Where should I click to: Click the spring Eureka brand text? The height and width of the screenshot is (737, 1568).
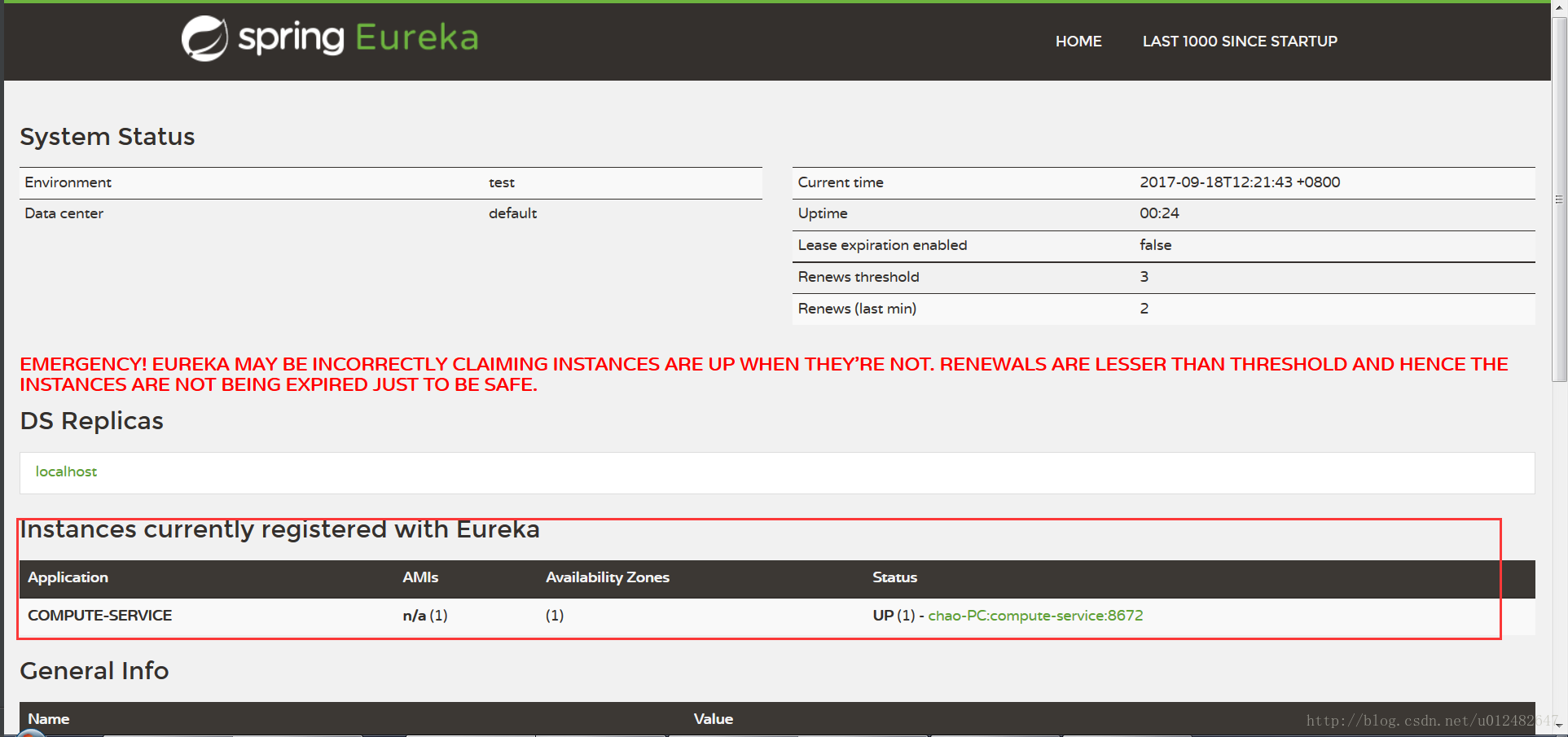point(358,38)
